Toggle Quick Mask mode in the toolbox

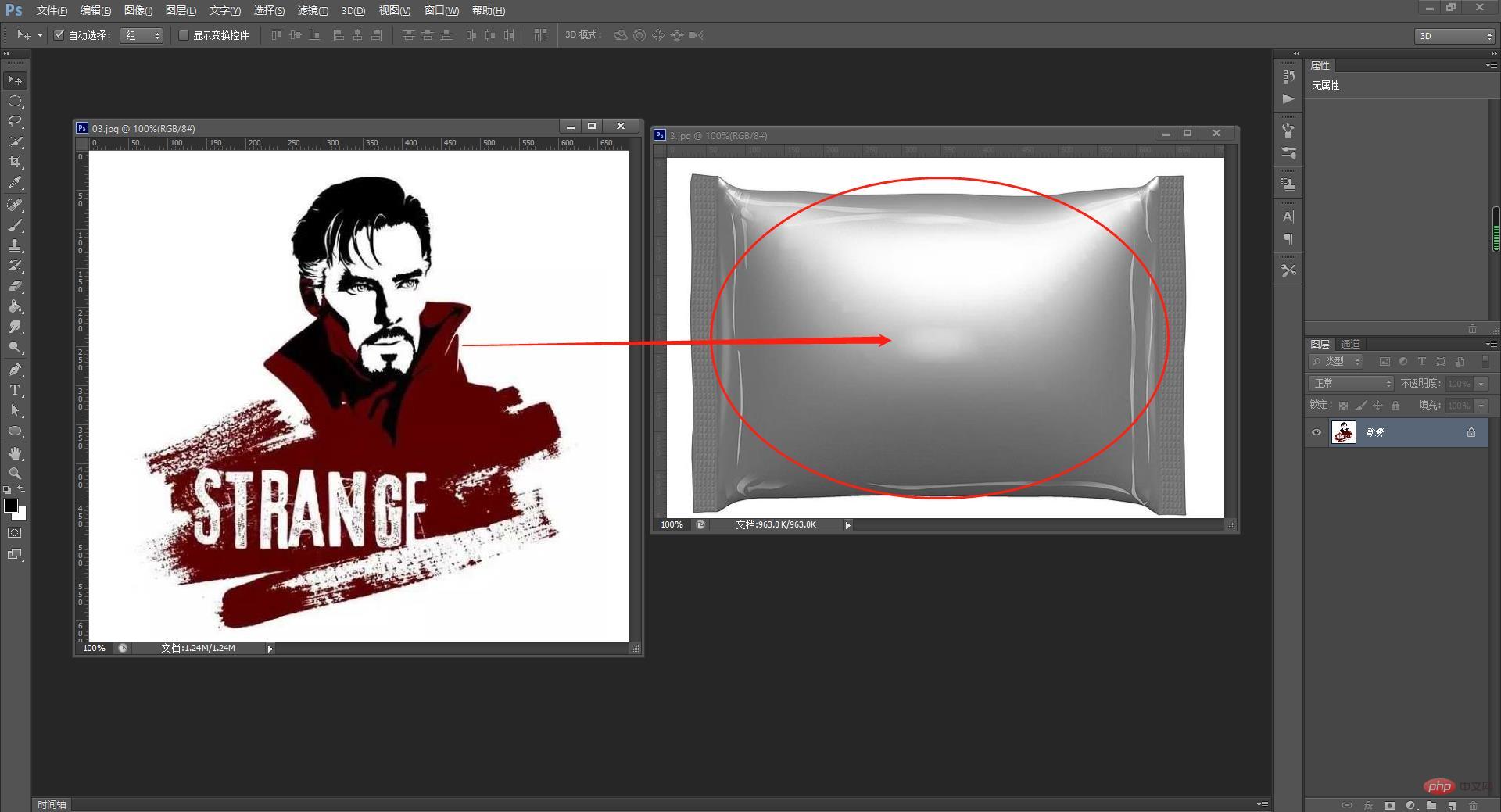tap(15, 533)
